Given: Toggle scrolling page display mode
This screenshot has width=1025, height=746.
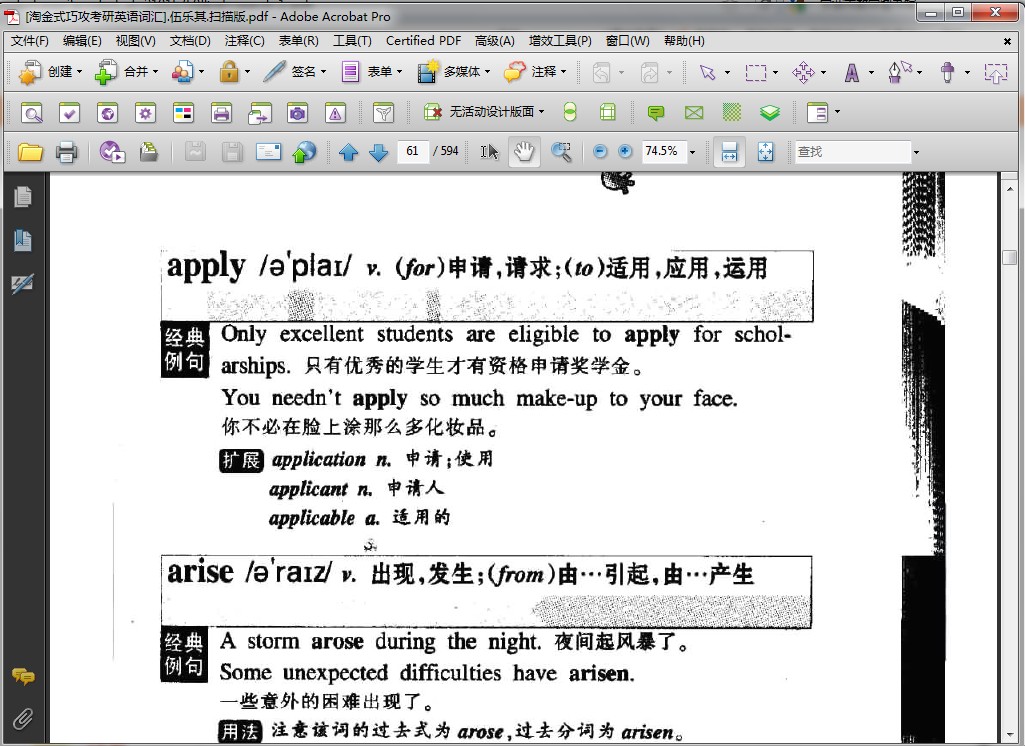Looking at the screenshot, I should pyautogui.click(x=729, y=152).
